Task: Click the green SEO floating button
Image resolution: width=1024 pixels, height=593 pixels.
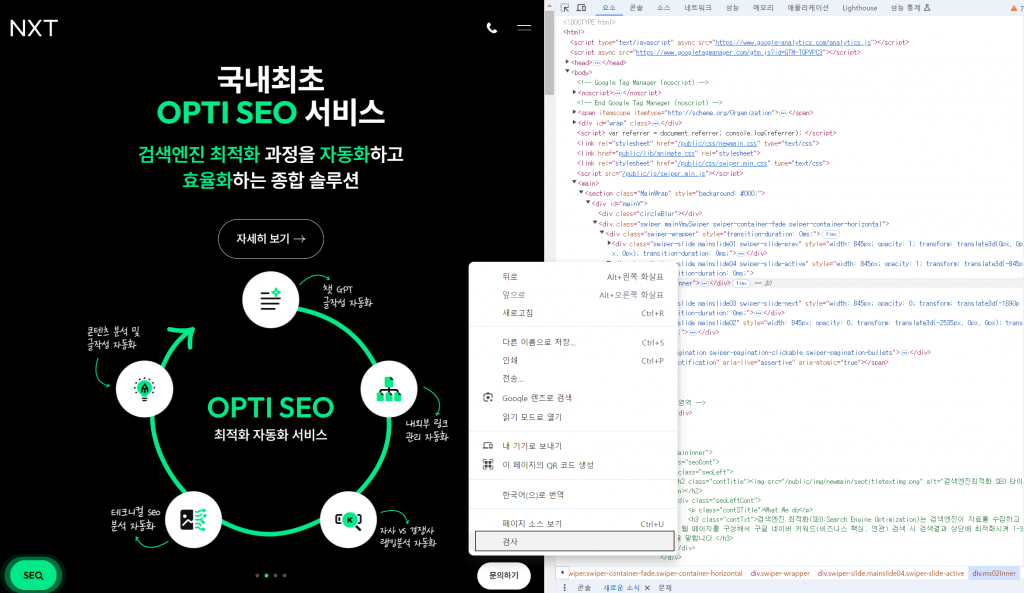Action: coord(33,575)
